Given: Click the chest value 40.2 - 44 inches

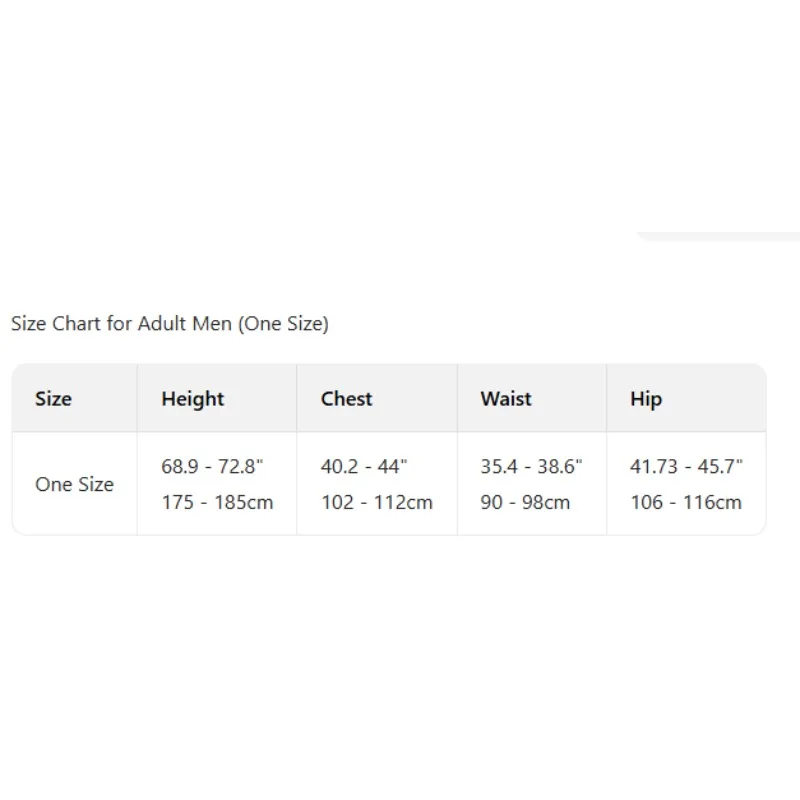Looking at the screenshot, I should pos(364,466).
